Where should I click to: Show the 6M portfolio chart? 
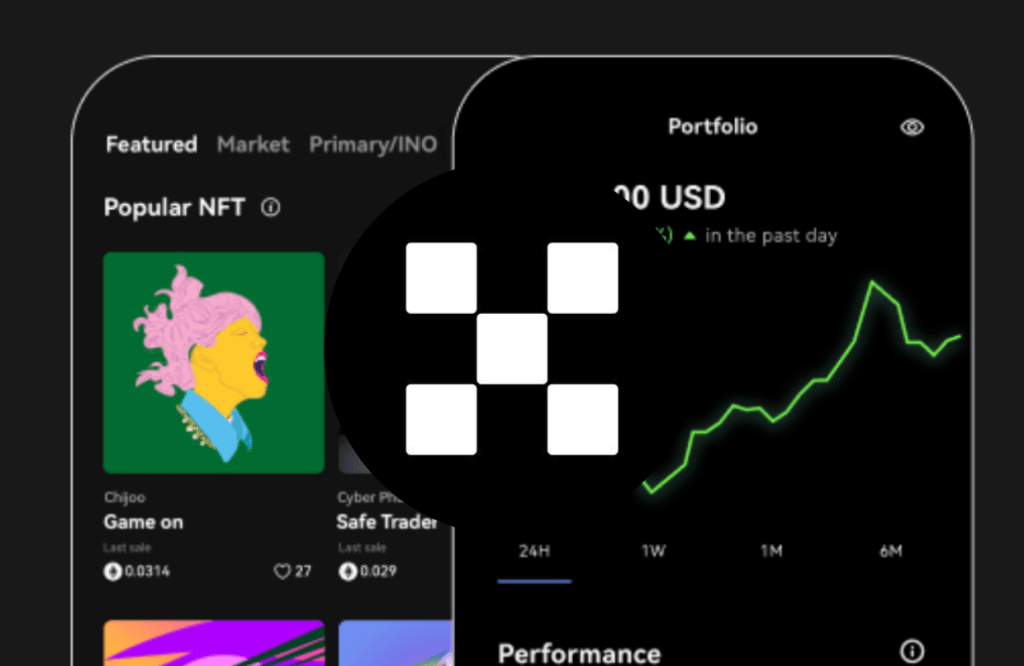tap(891, 551)
